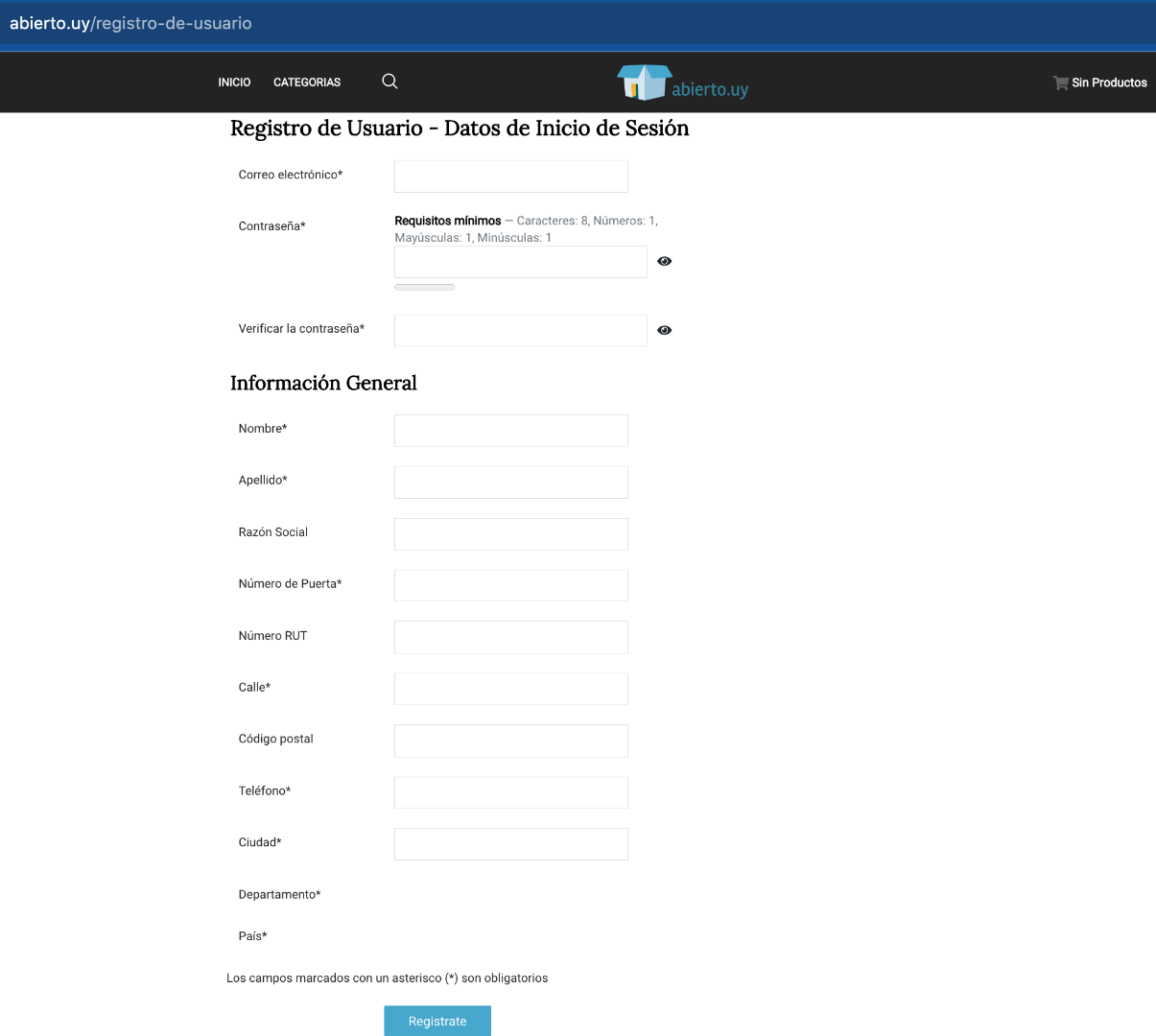
Task: Open the search magnifier icon
Action: coord(389,82)
